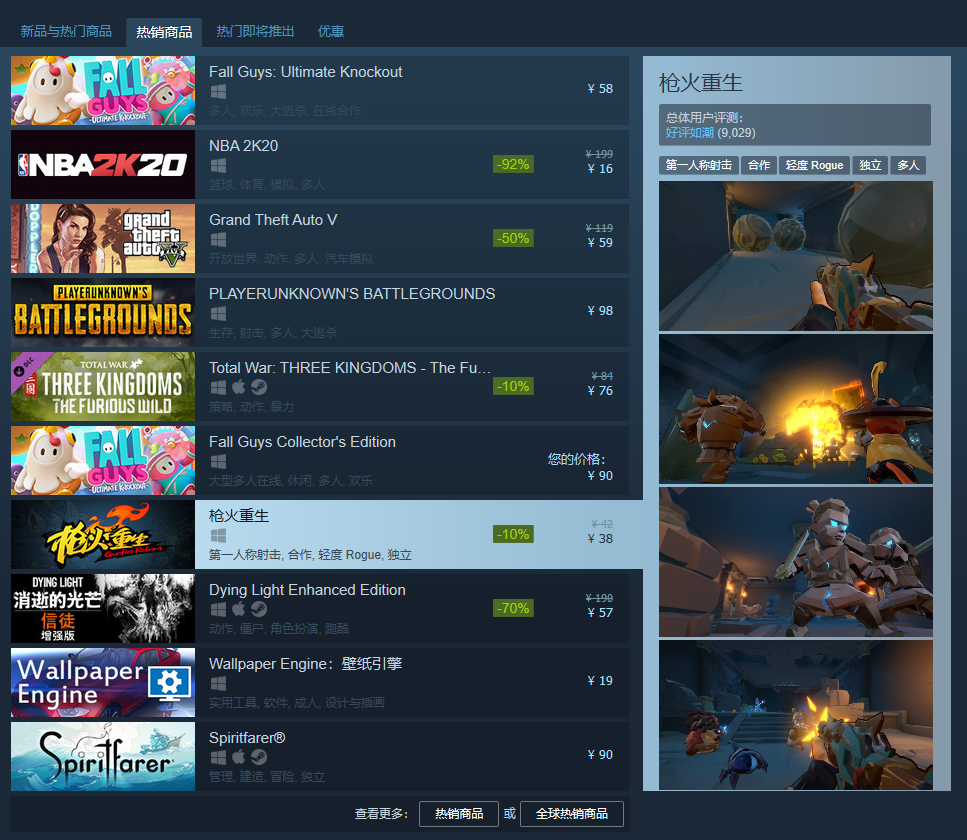Click Apple macOS icon in Spiritfarer row
The width and height of the screenshot is (967, 840).
[x=239, y=757]
